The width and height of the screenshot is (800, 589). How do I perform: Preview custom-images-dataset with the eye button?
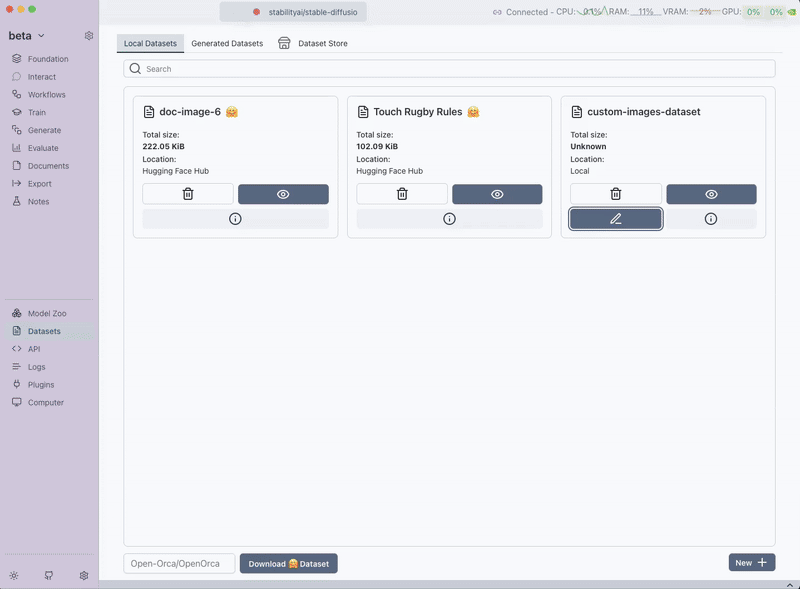(x=711, y=194)
